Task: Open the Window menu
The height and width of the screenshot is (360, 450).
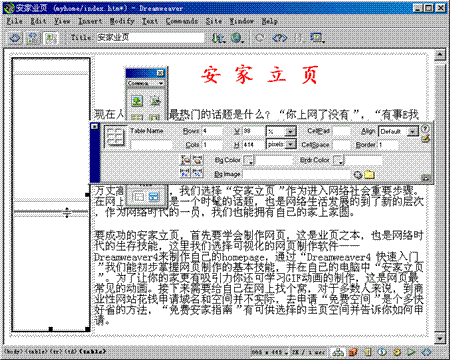Action: [x=241, y=21]
